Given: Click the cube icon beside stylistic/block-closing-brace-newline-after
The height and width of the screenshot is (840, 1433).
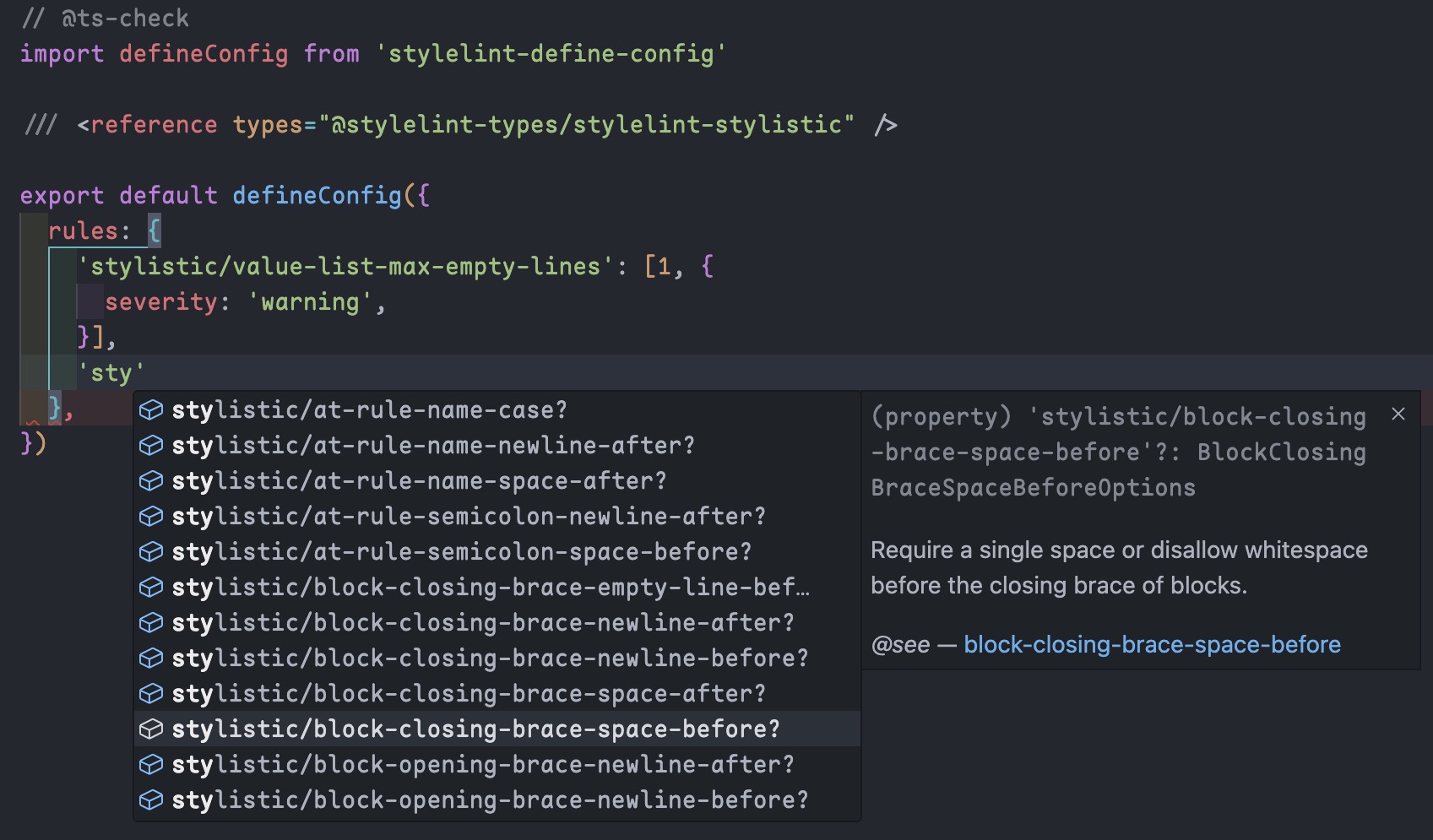Looking at the screenshot, I should 151,623.
